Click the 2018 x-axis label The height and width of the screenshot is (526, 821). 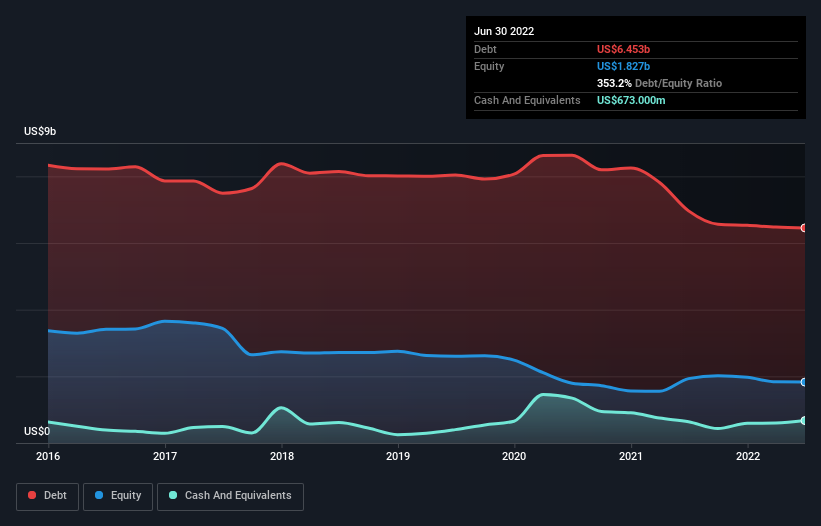click(282, 456)
